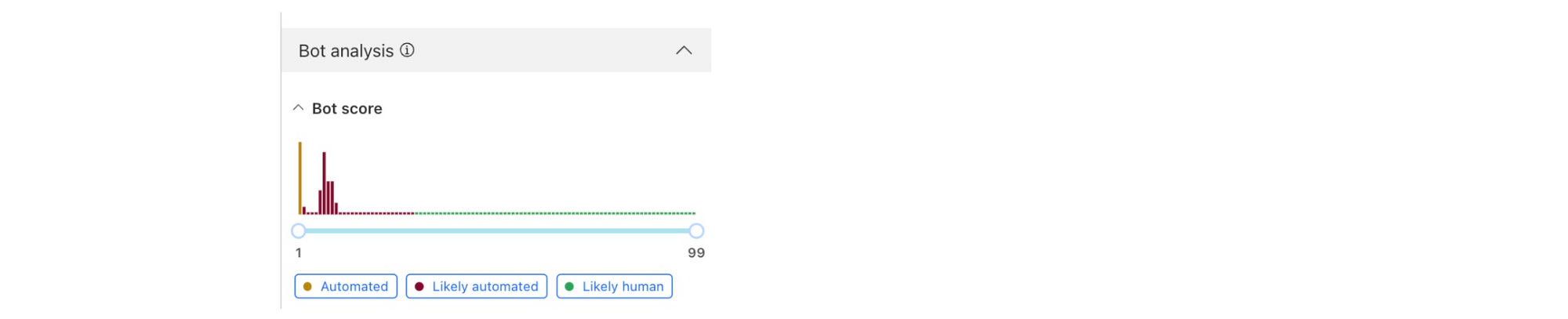Viewport: 1568px width, 319px height.
Task: Click the gold dot in Automated chip
Action: coord(307,287)
